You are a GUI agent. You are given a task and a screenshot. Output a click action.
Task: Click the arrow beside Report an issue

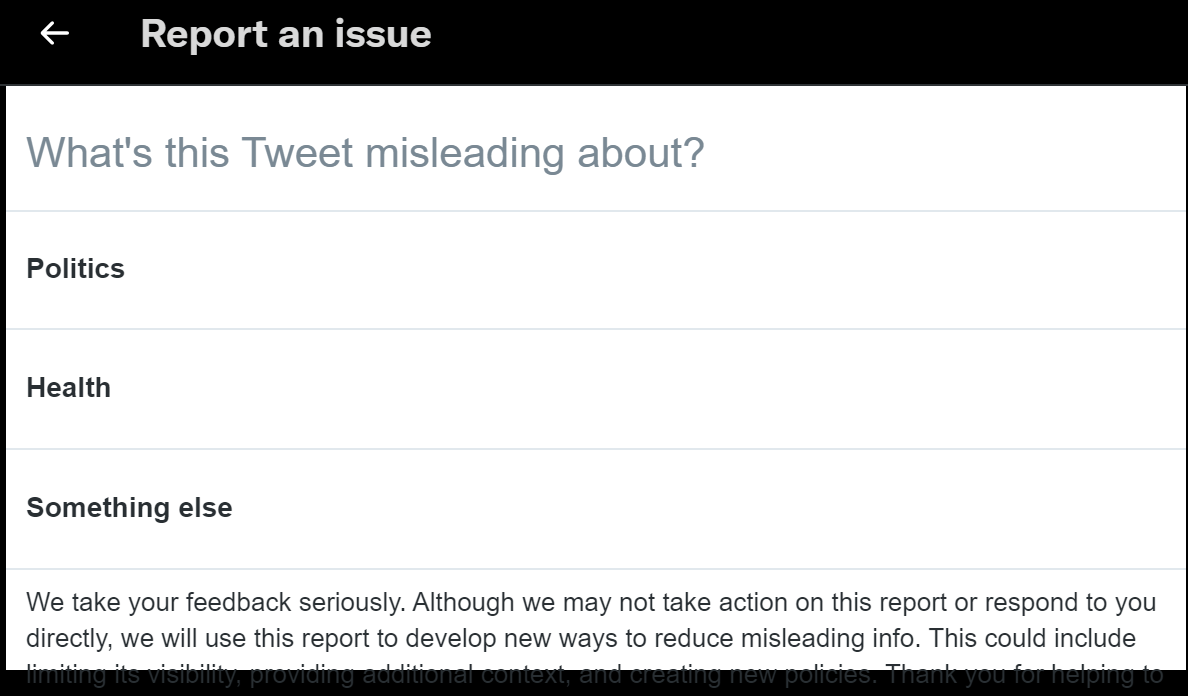[55, 33]
